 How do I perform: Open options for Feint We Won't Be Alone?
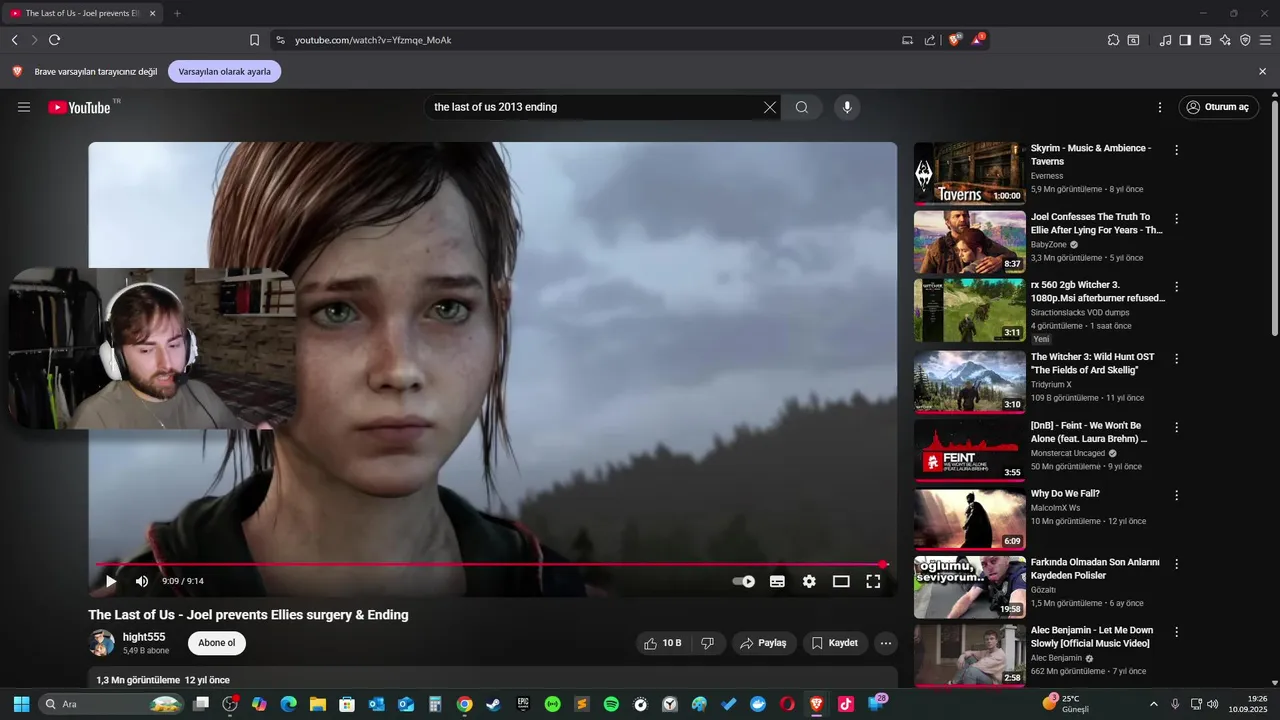point(1177,427)
